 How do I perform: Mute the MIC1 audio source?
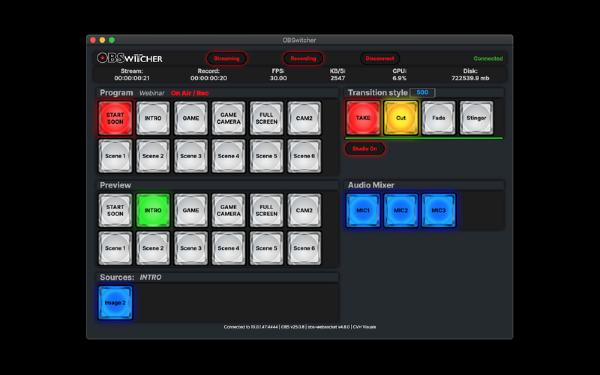click(x=363, y=210)
